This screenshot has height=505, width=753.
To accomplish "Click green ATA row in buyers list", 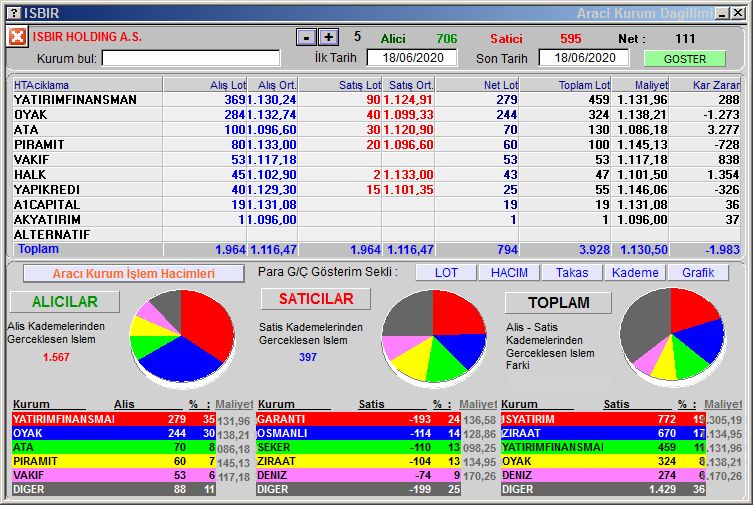I will pyautogui.click(x=114, y=447).
